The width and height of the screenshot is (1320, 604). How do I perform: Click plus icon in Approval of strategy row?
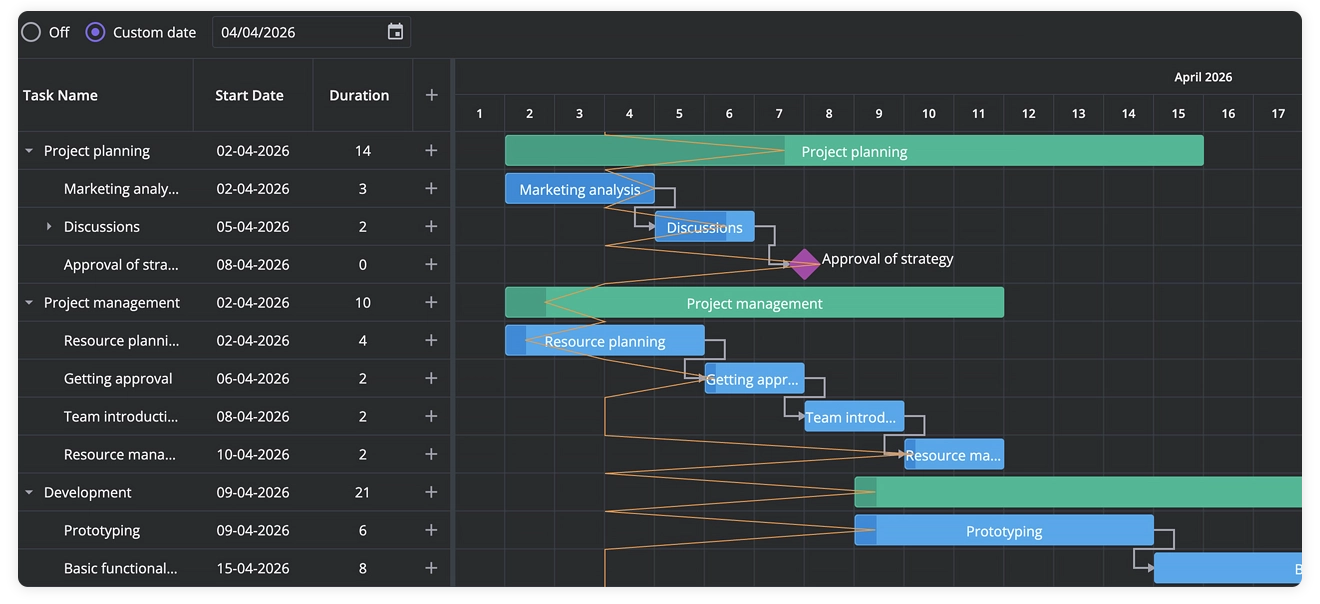click(431, 265)
